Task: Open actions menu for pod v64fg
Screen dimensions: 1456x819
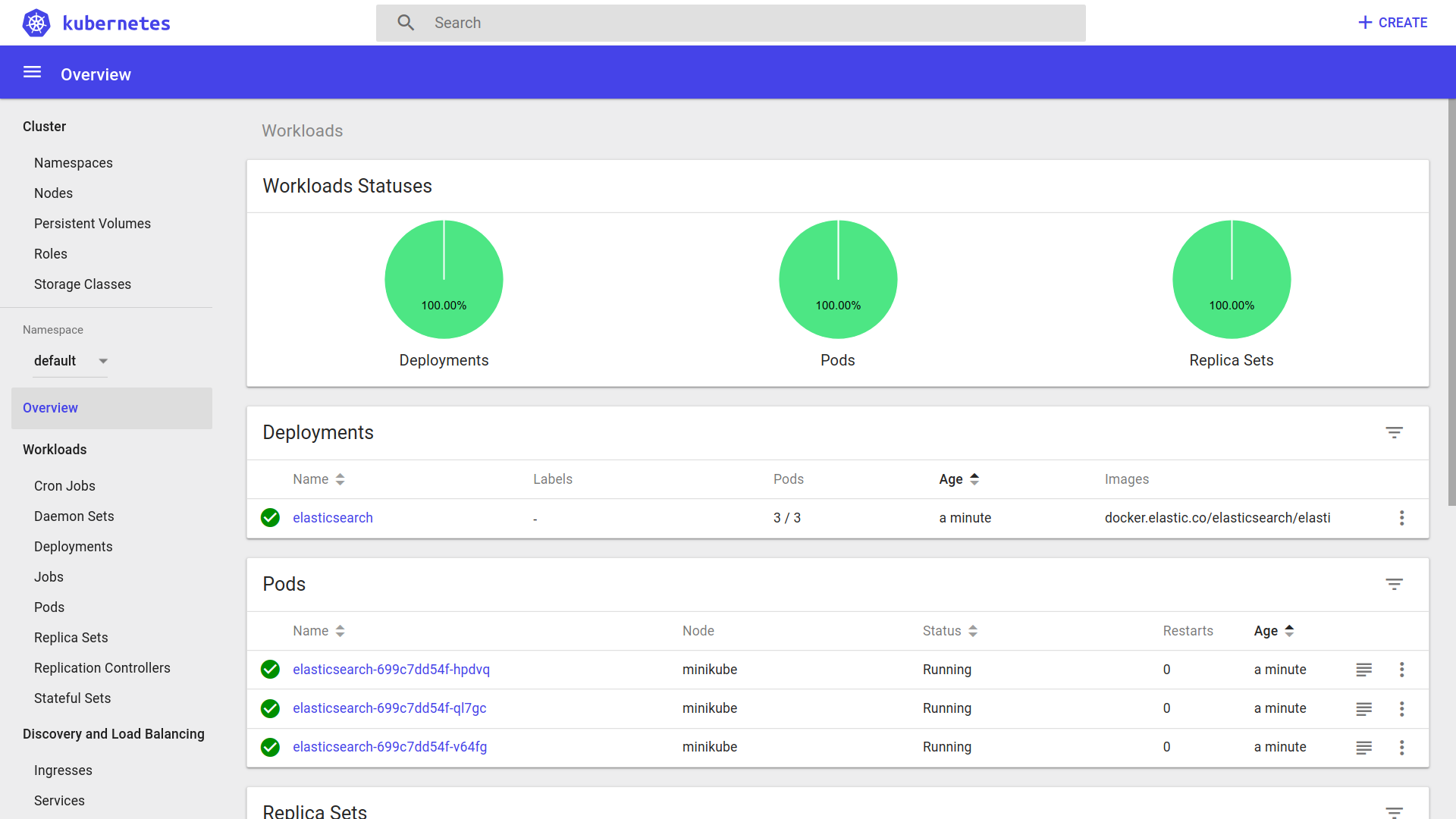Action: pyautogui.click(x=1401, y=747)
